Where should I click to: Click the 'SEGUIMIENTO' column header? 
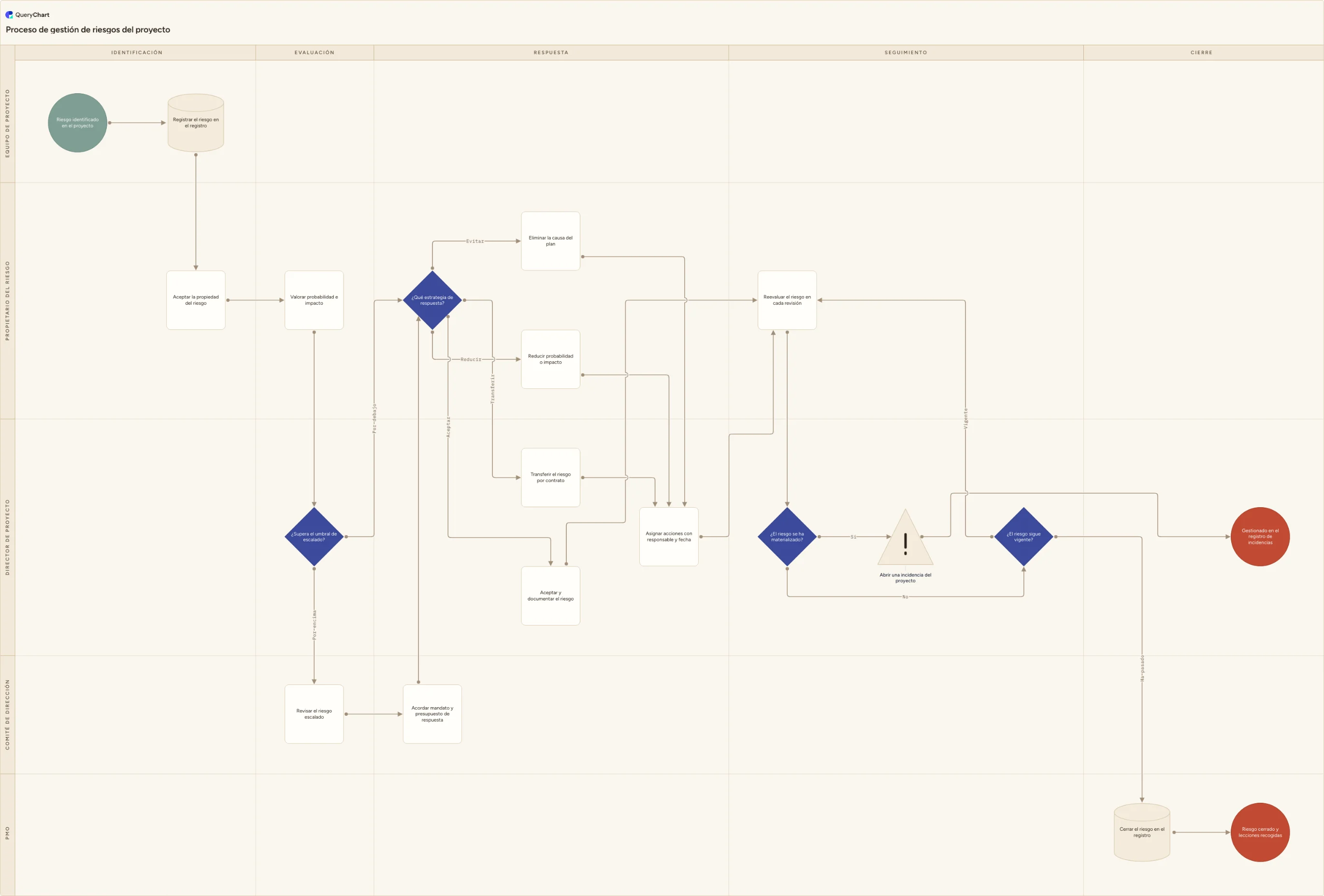[x=906, y=52]
